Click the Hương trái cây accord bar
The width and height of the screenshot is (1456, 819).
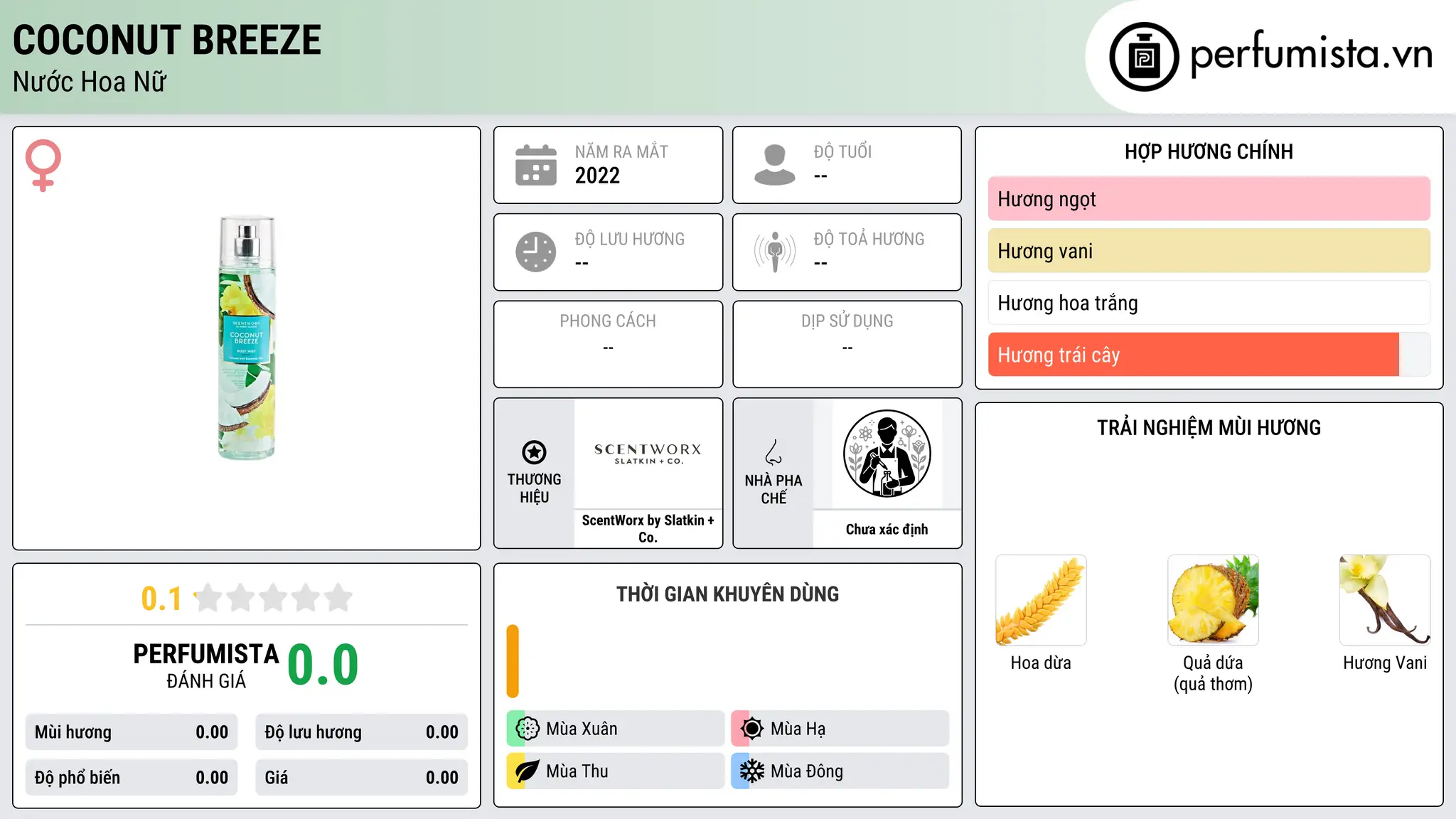1209,355
